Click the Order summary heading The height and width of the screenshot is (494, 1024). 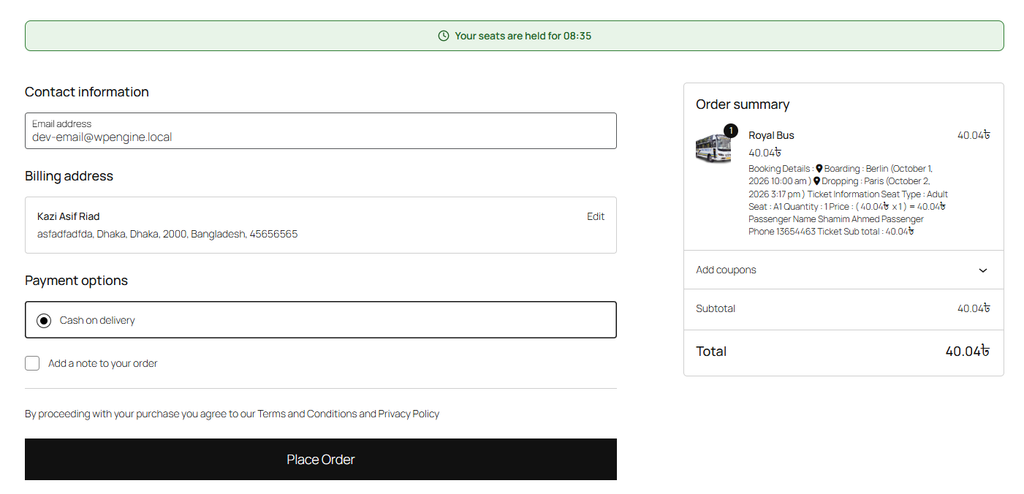[x=743, y=105]
